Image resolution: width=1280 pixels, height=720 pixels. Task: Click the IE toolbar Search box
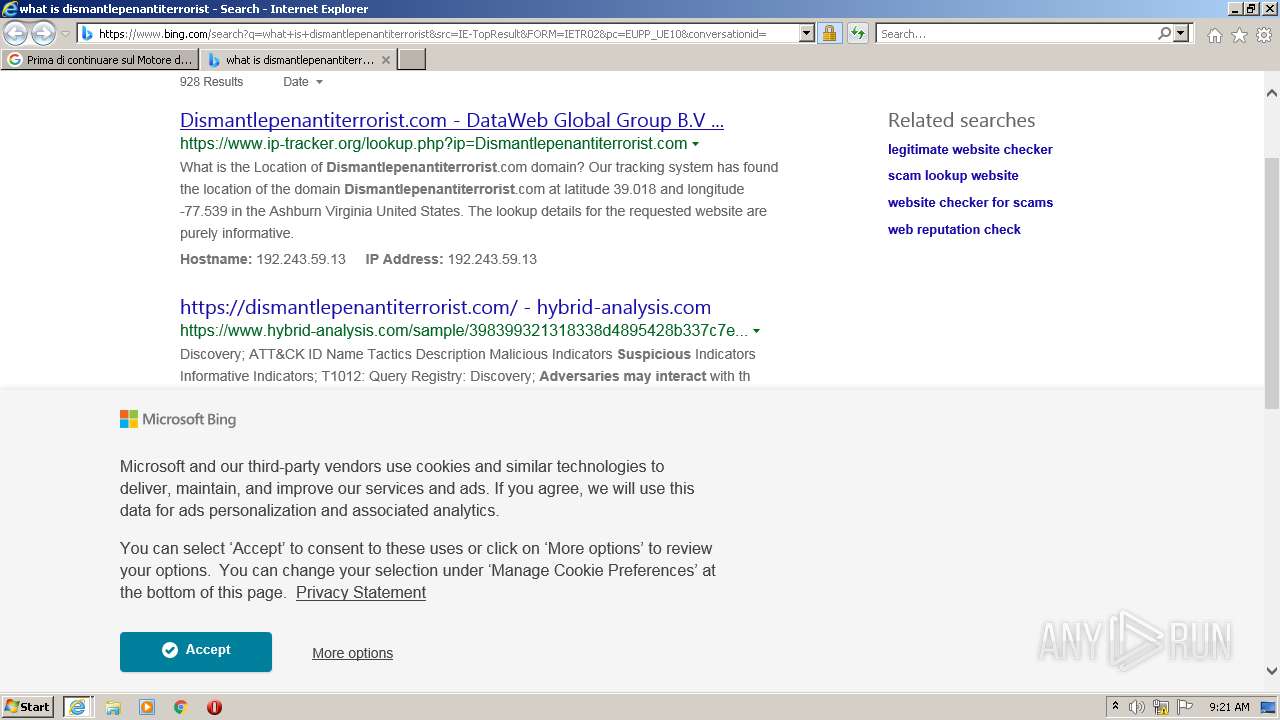[x=1016, y=34]
